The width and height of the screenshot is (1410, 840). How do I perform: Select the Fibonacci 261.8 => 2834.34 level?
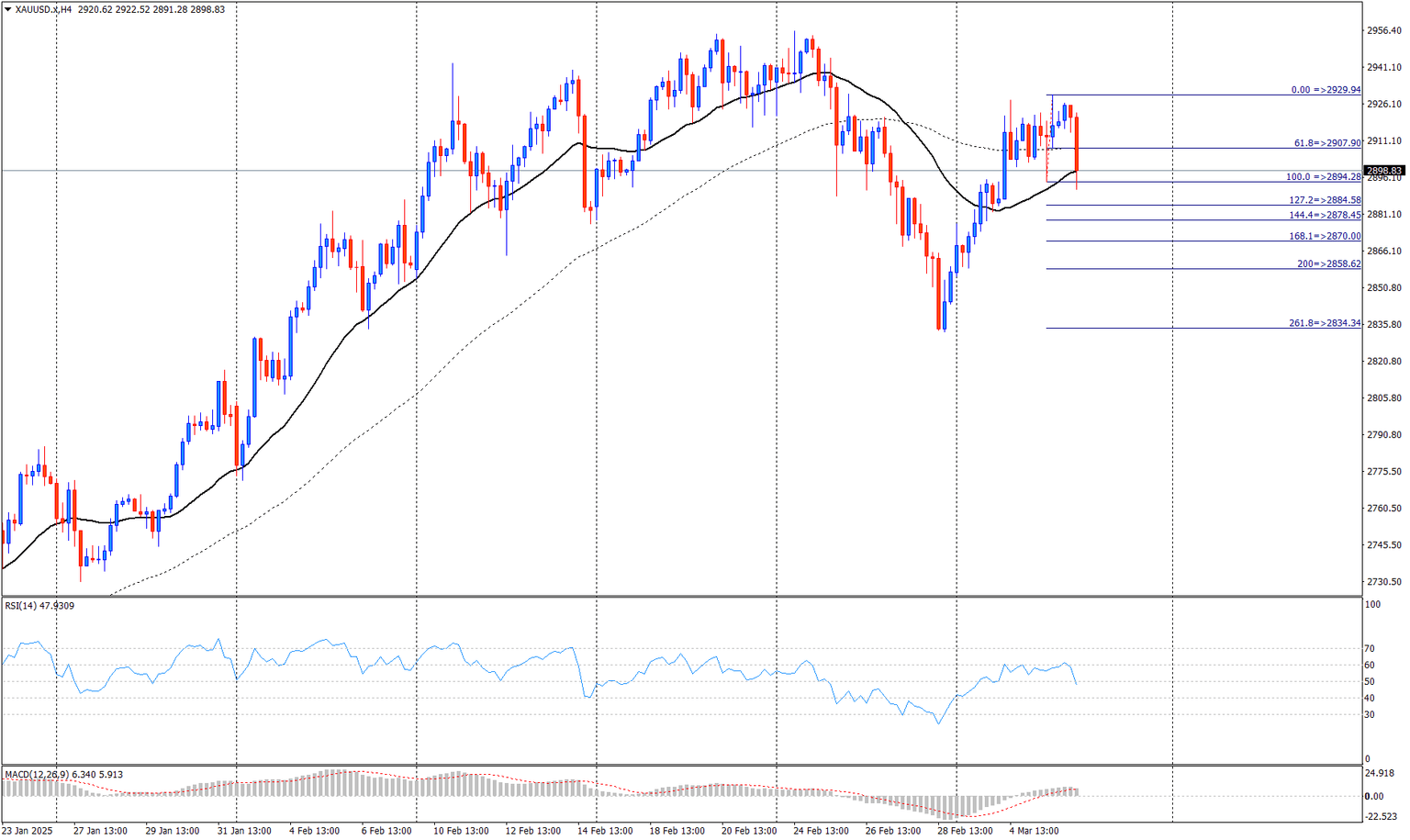pyautogui.click(x=1325, y=323)
